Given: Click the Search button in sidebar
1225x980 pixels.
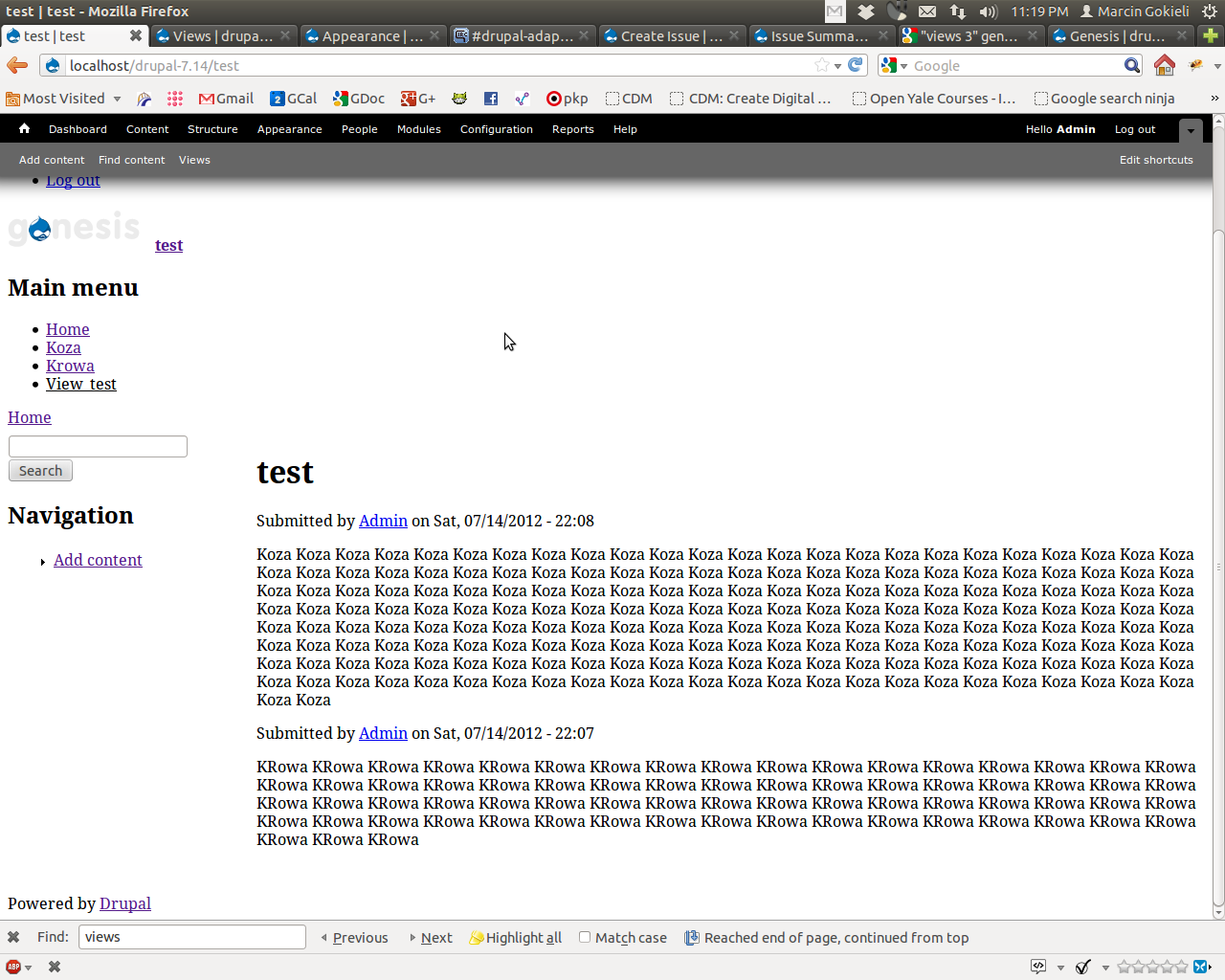Looking at the screenshot, I should (40, 471).
